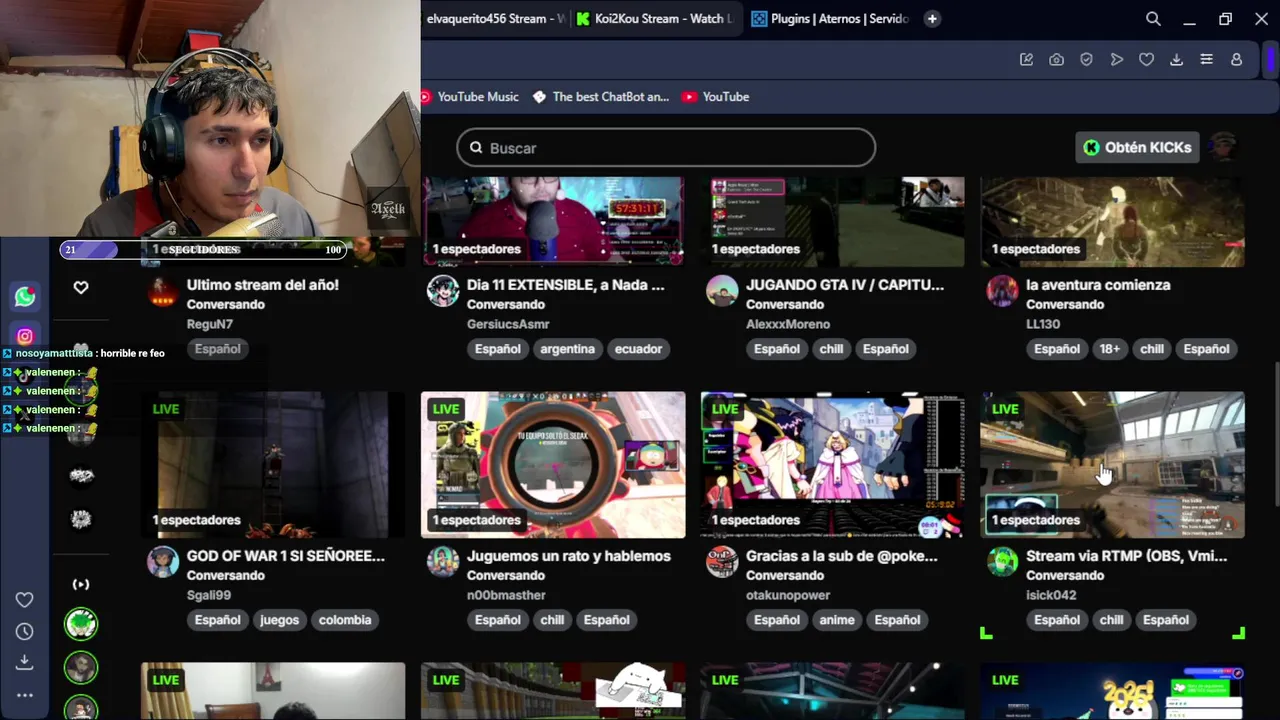The width and height of the screenshot is (1280, 720).
Task: Open stream GOD OF WAR 1 SI SEÑOREE
Action: pos(286,556)
